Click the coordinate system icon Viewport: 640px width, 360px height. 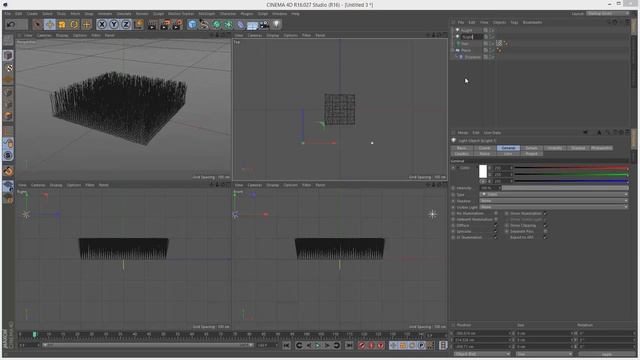point(139,24)
